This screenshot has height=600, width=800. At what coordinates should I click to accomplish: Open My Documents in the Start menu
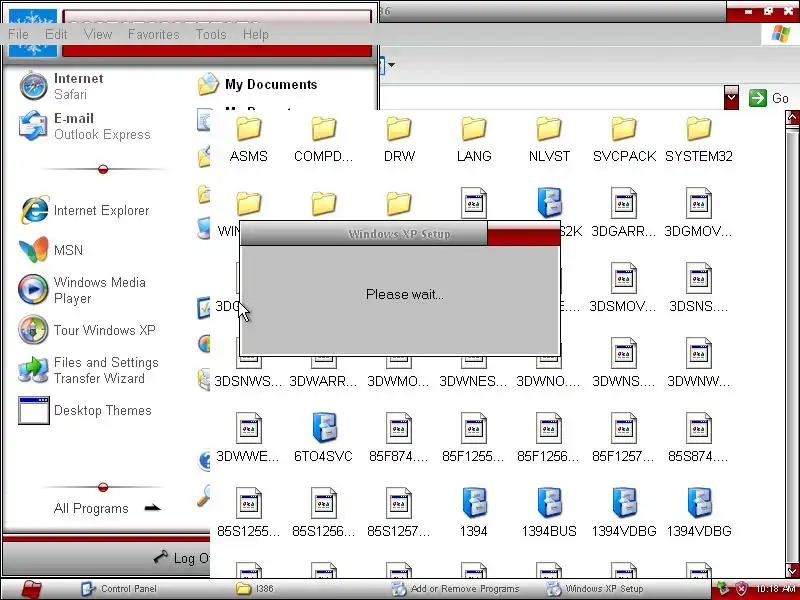click(258, 84)
